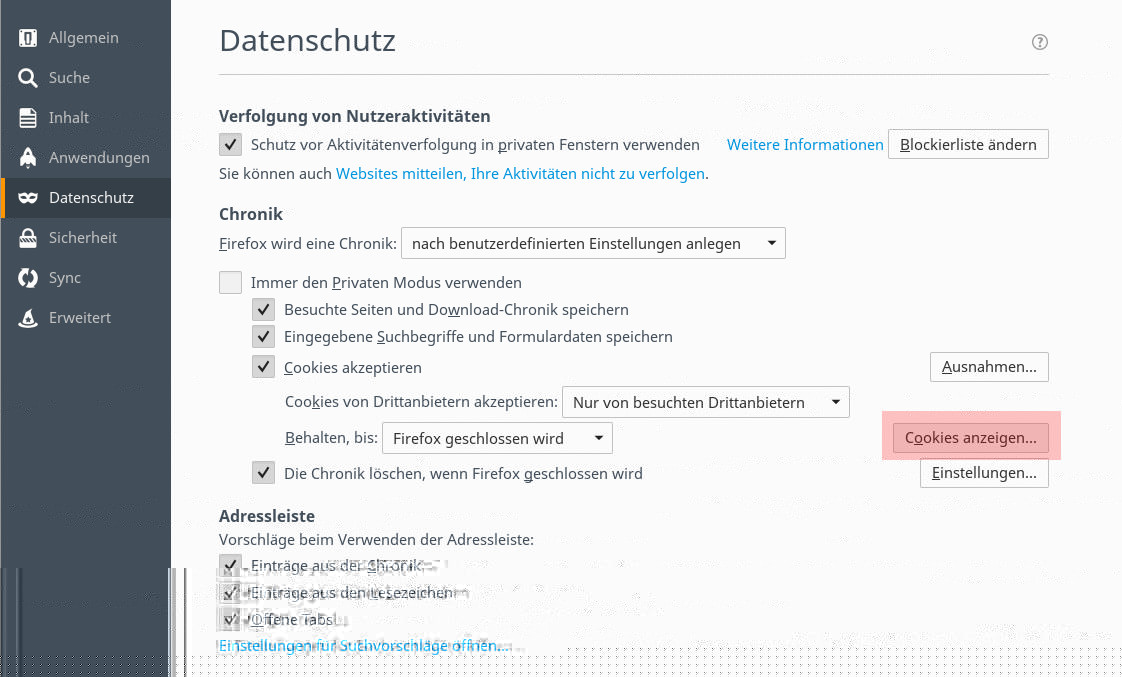Click the Sync arrows icon
Image resolution: width=1122 pixels, height=677 pixels.
[28, 278]
